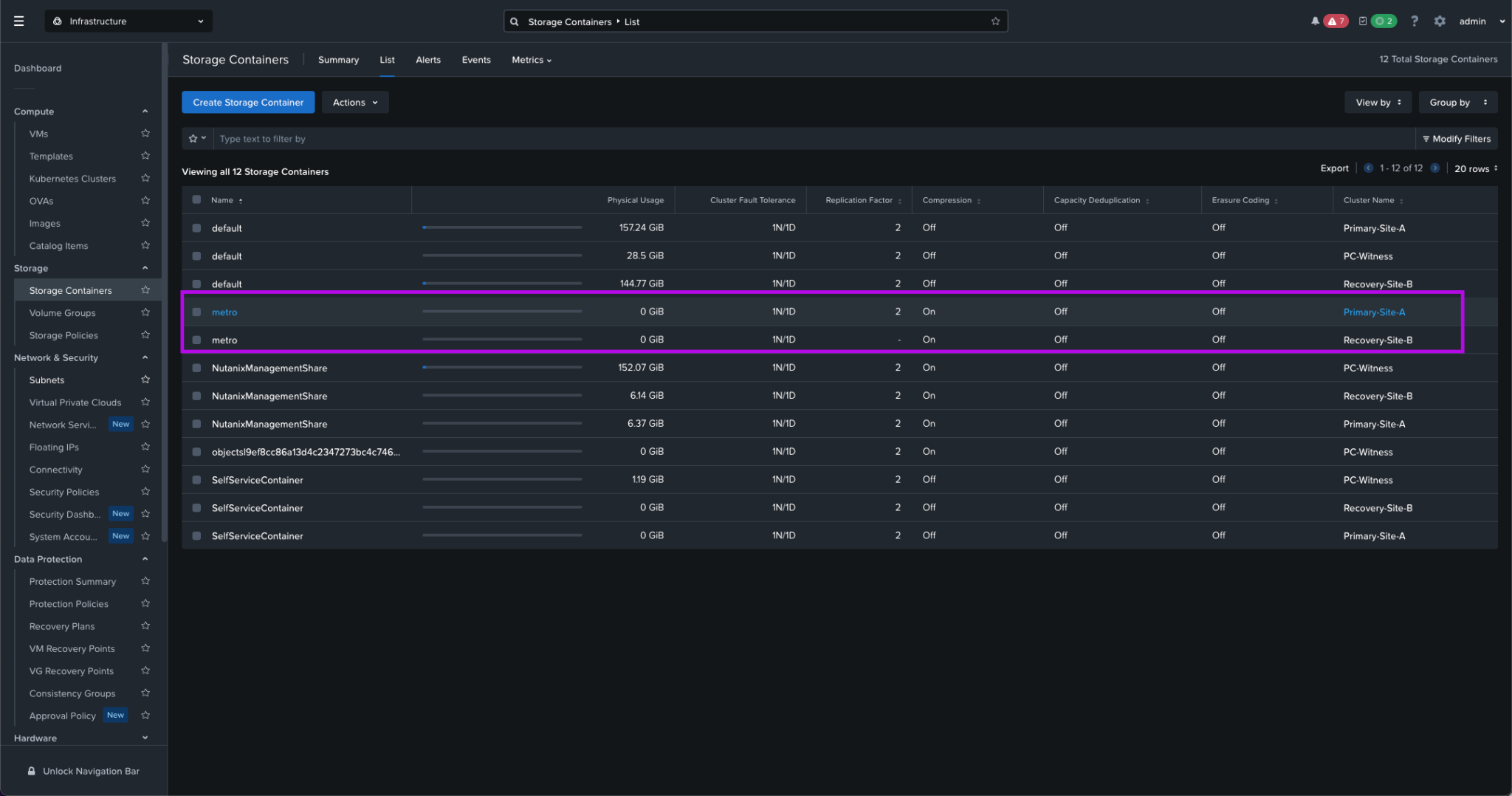
Task: Check the checkbox next to SelfServiceContainer
Action: (196, 479)
